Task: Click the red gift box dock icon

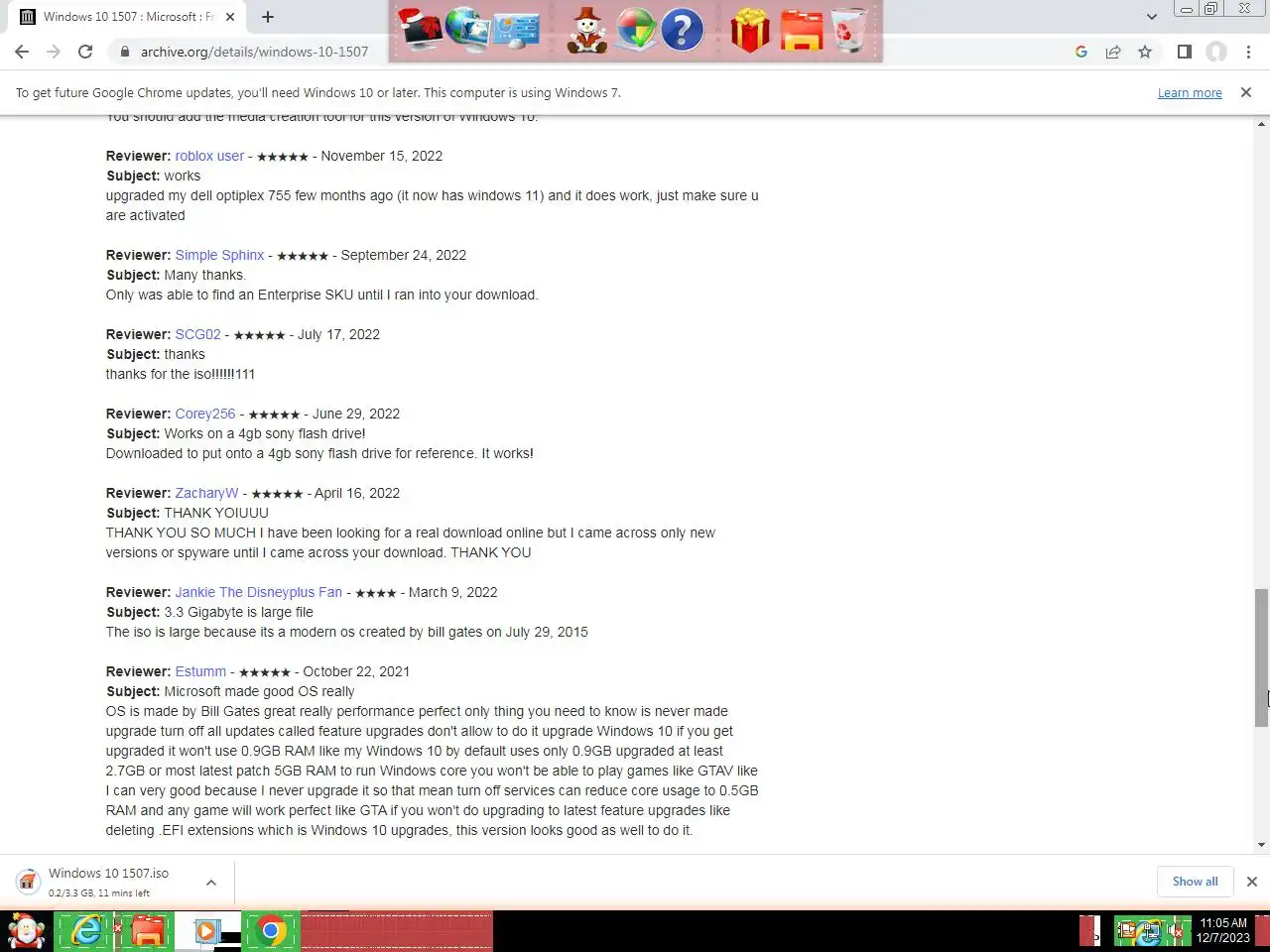Action: point(750,30)
